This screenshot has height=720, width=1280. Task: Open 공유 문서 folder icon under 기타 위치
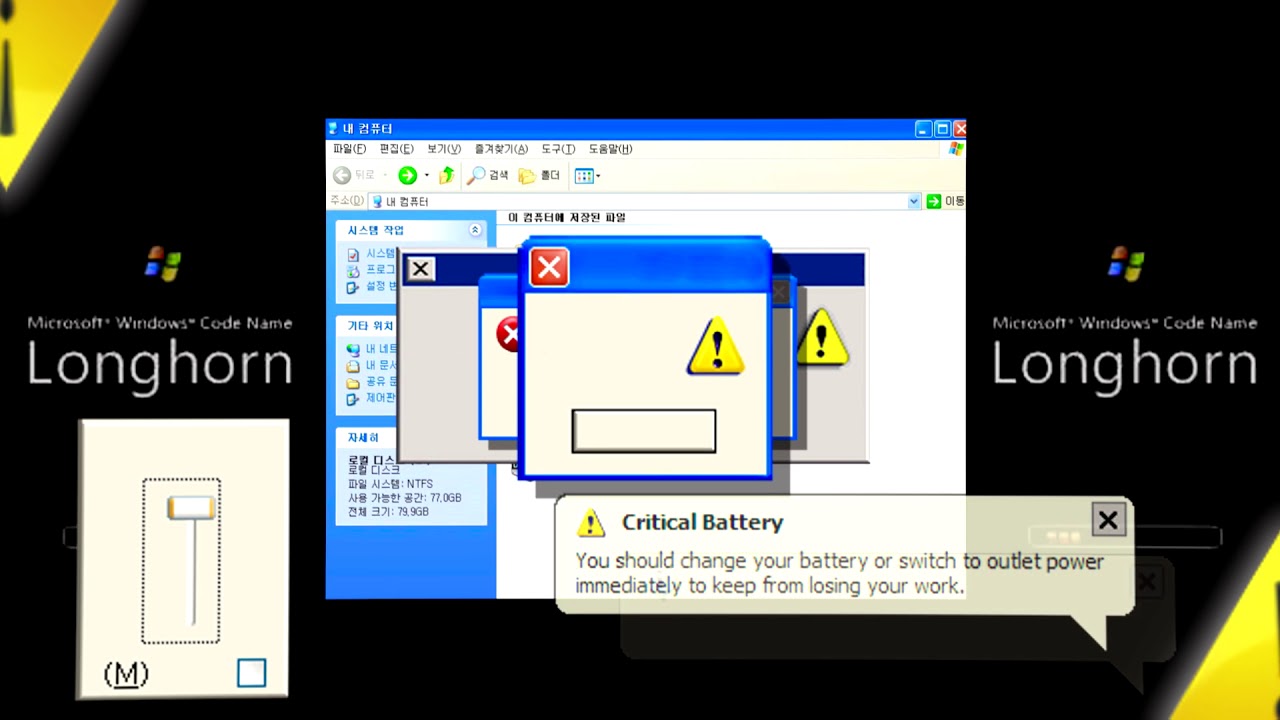pos(353,382)
